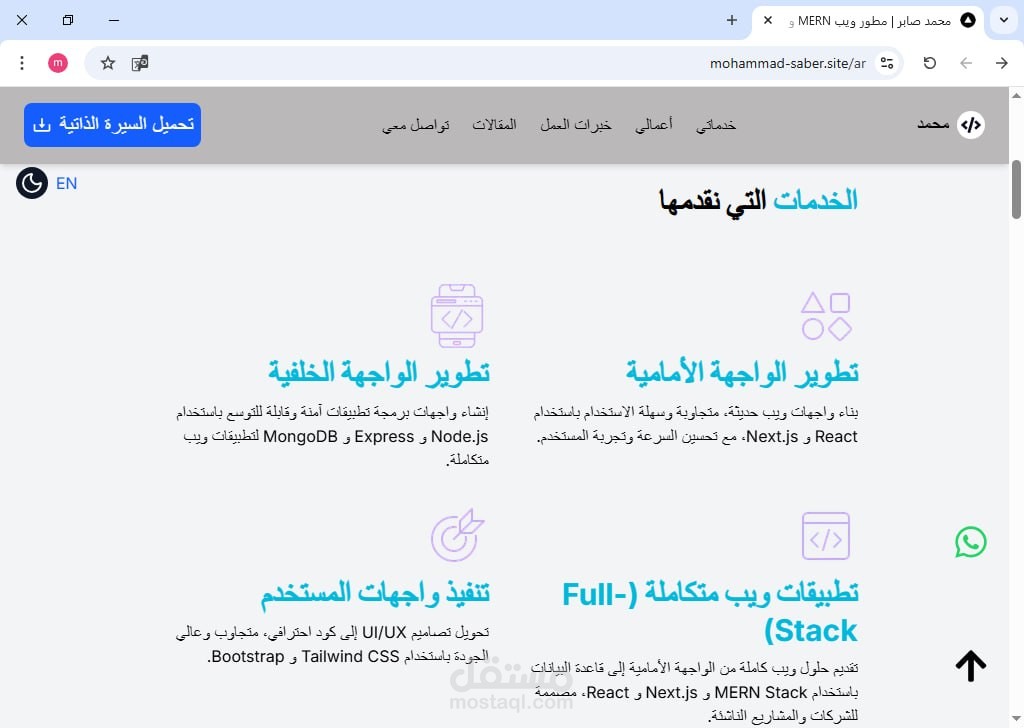The width and height of the screenshot is (1024, 728).
Task: Click تحميل السيرة الذاتية download button
Action: point(112,125)
